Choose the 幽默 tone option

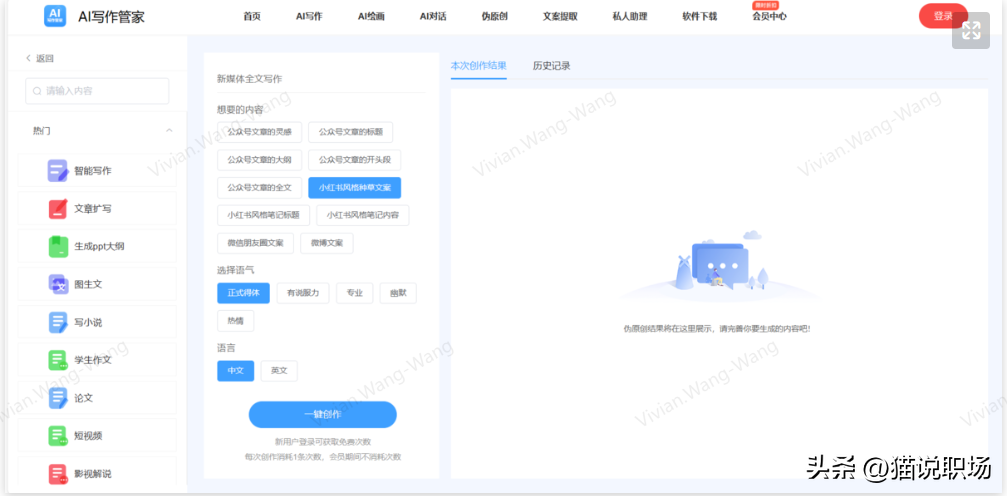click(398, 293)
